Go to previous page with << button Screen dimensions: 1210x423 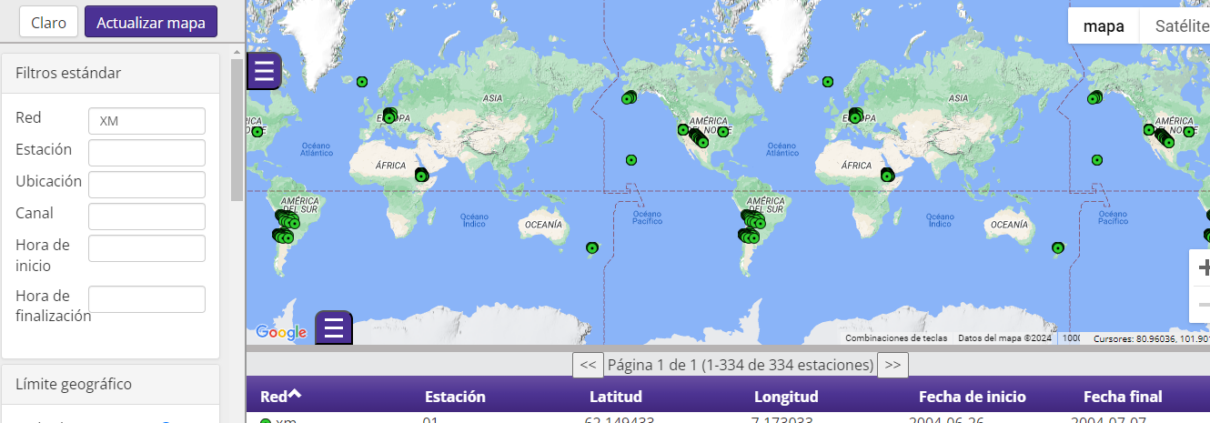tap(588, 365)
